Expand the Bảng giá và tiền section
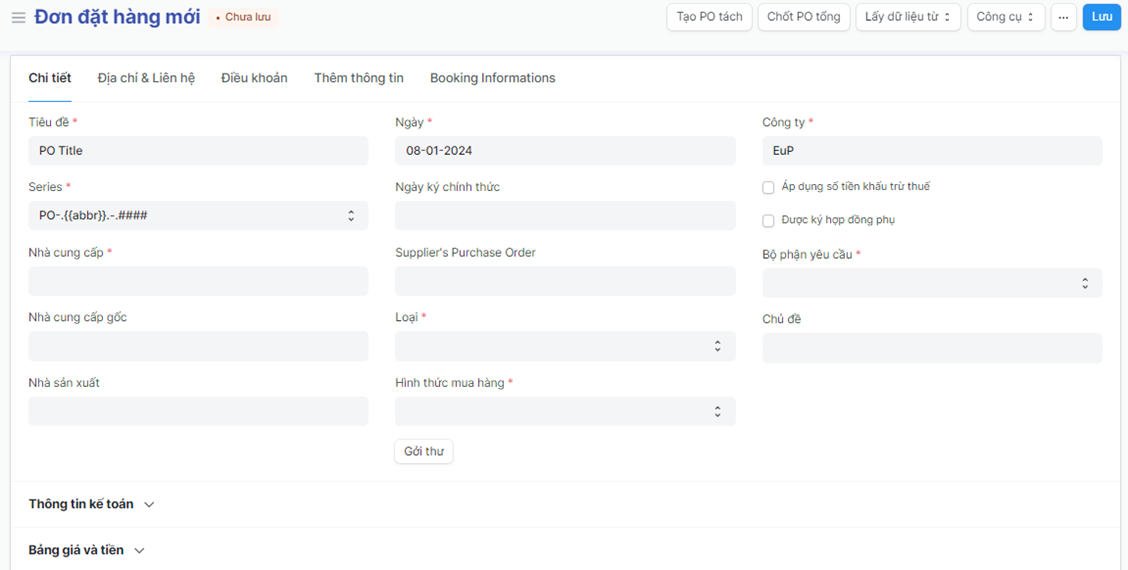This screenshot has width=1128, height=570. pos(86,550)
